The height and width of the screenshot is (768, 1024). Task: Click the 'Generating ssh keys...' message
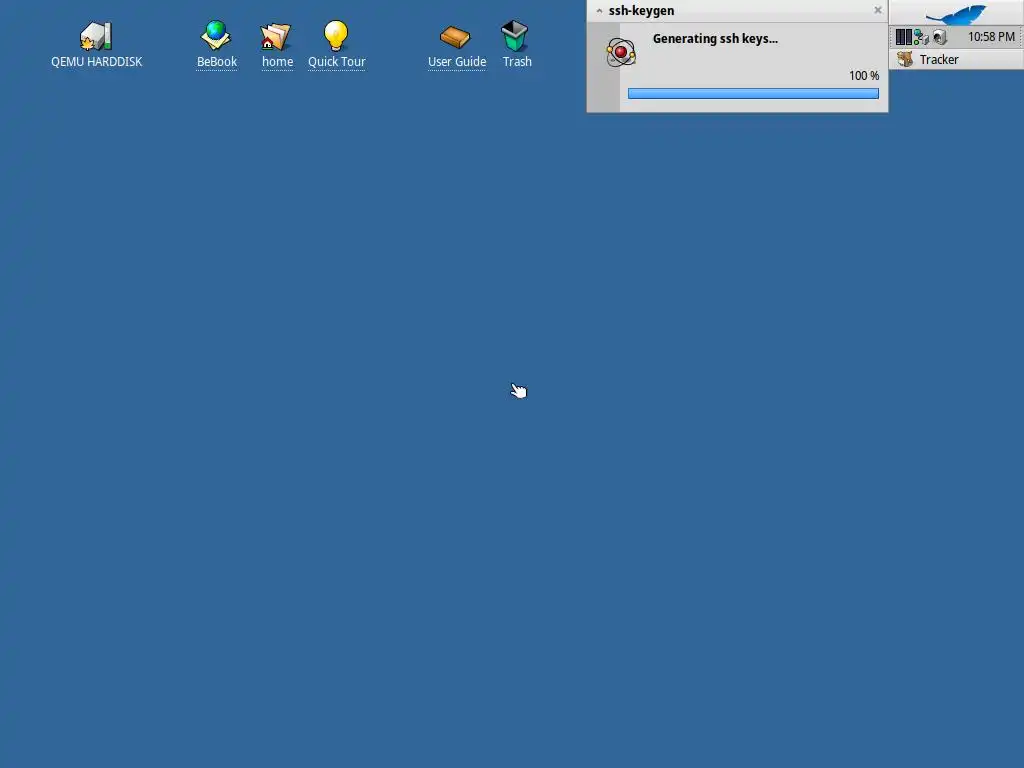pyautogui.click(x=715, y=39)
